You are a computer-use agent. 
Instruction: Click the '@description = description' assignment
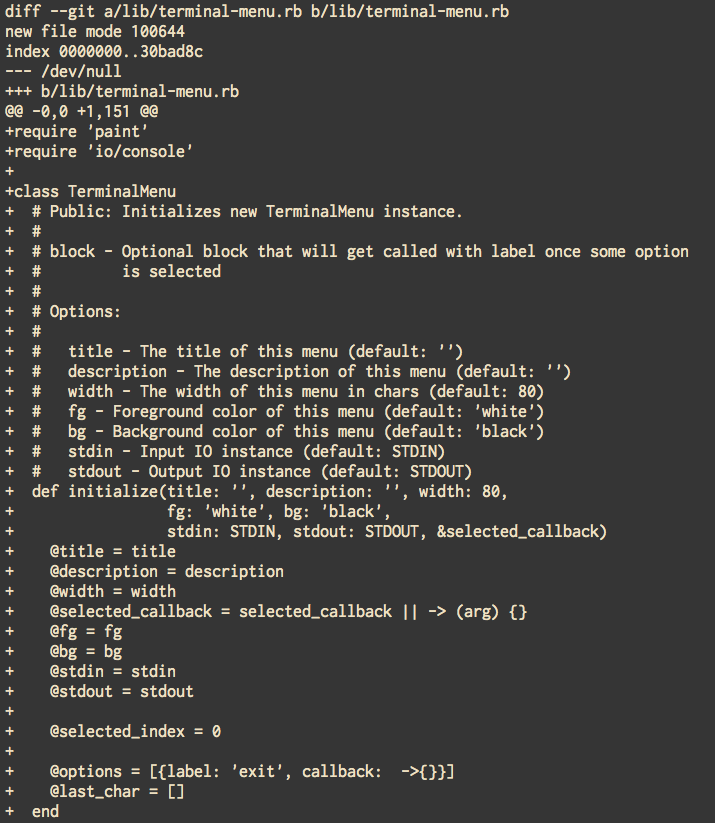pos(167,571)
